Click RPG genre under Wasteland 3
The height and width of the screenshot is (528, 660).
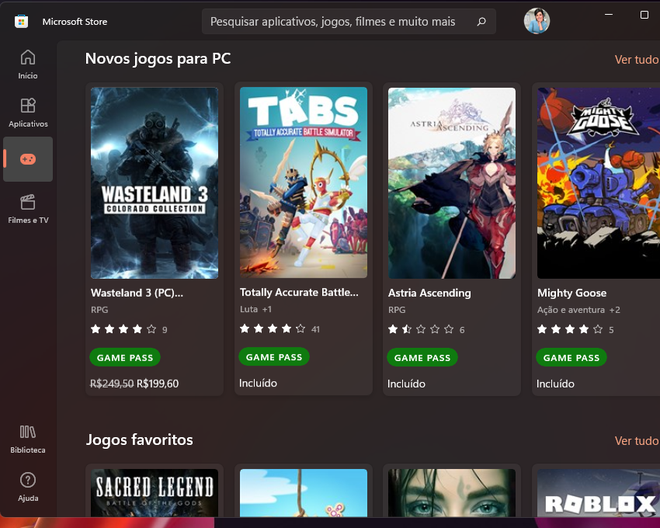tap(99, 309)
